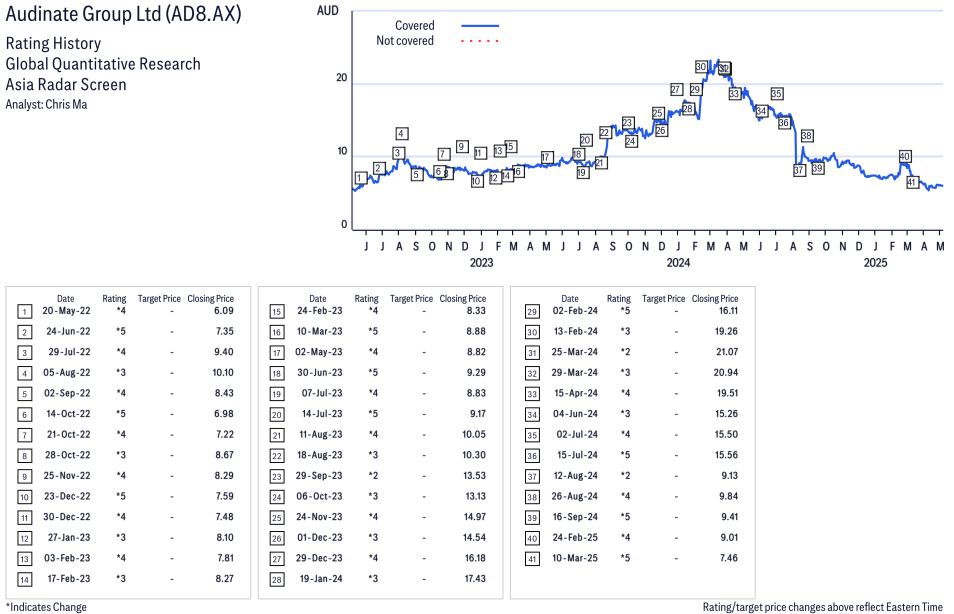Click the 'Not covered' legend label
Screen dimensions: 954x614
405,41
